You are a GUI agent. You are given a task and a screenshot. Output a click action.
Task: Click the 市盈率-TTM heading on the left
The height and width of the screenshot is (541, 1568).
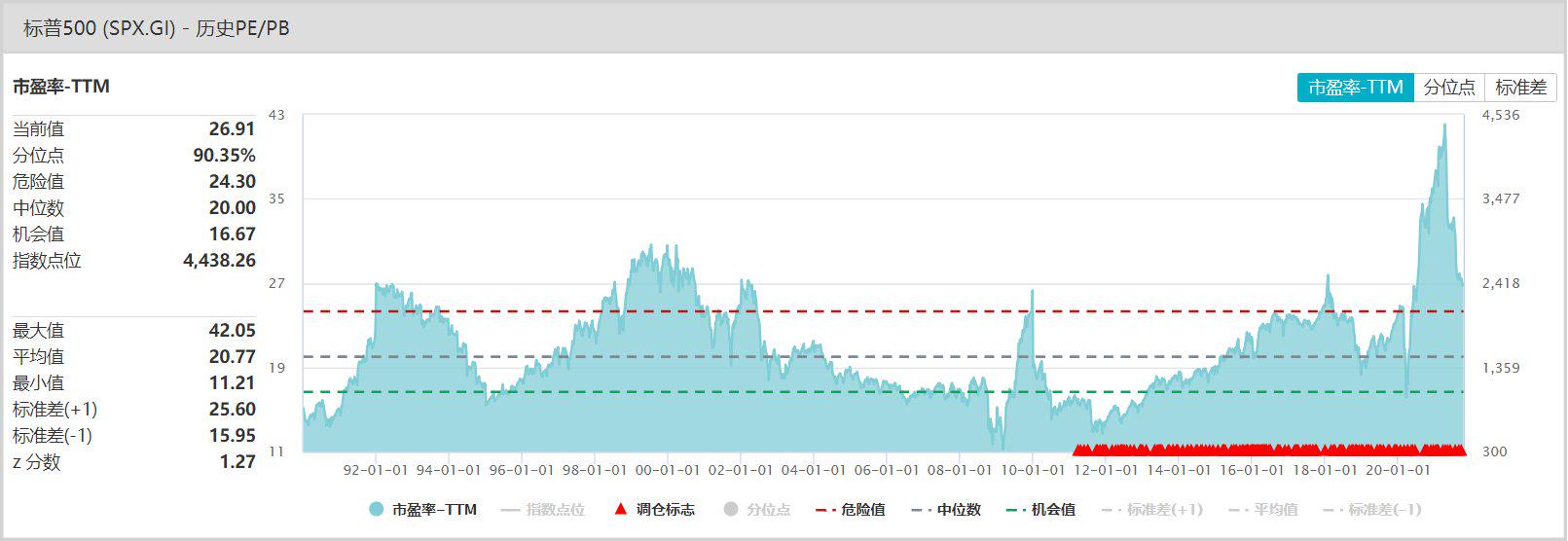tap(60, 86)
